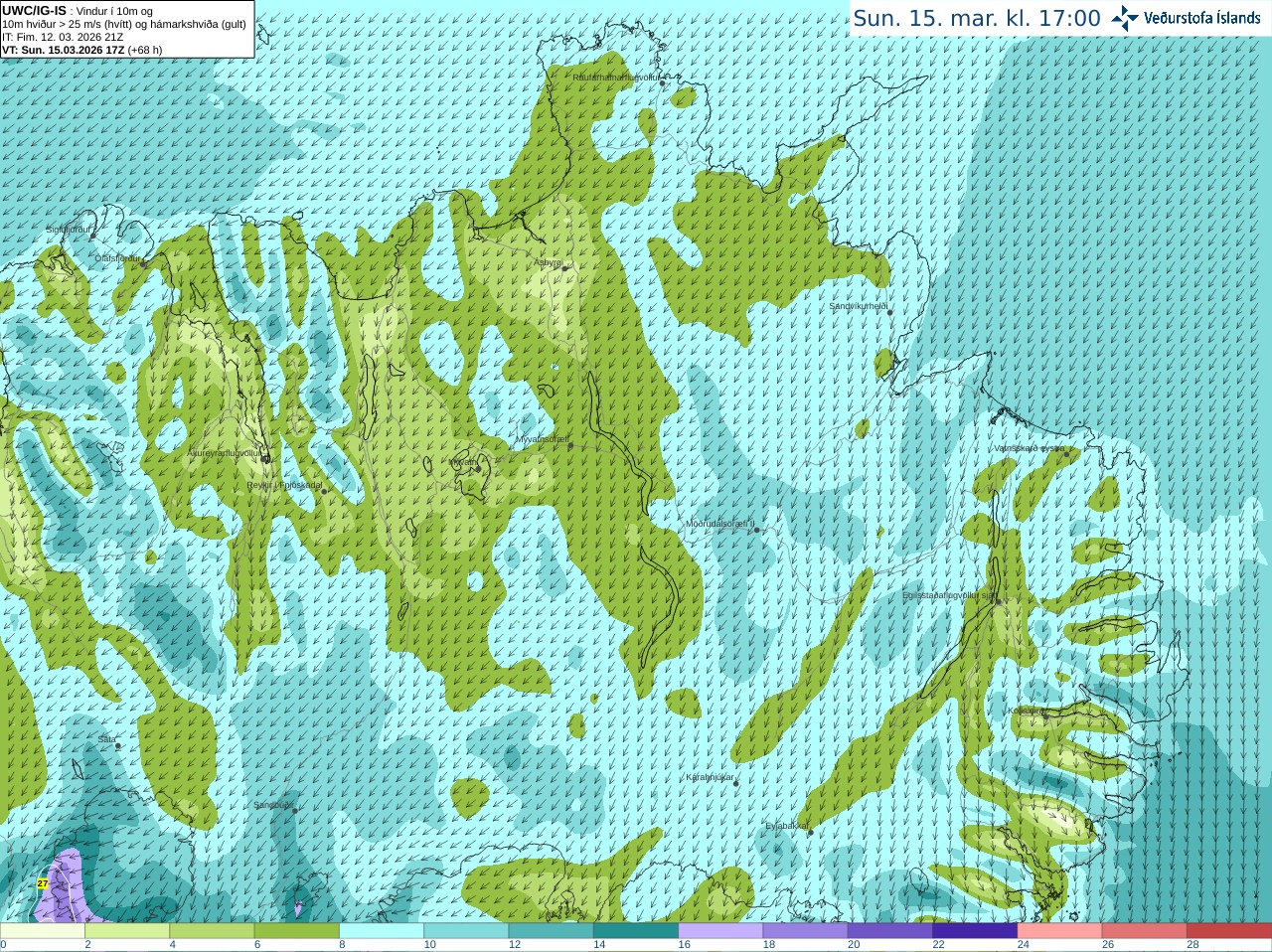This screenshot has width=1272, height=952.
Task: Click the 0–2 m/s palest legend swatch
Action: coord(43,931)
